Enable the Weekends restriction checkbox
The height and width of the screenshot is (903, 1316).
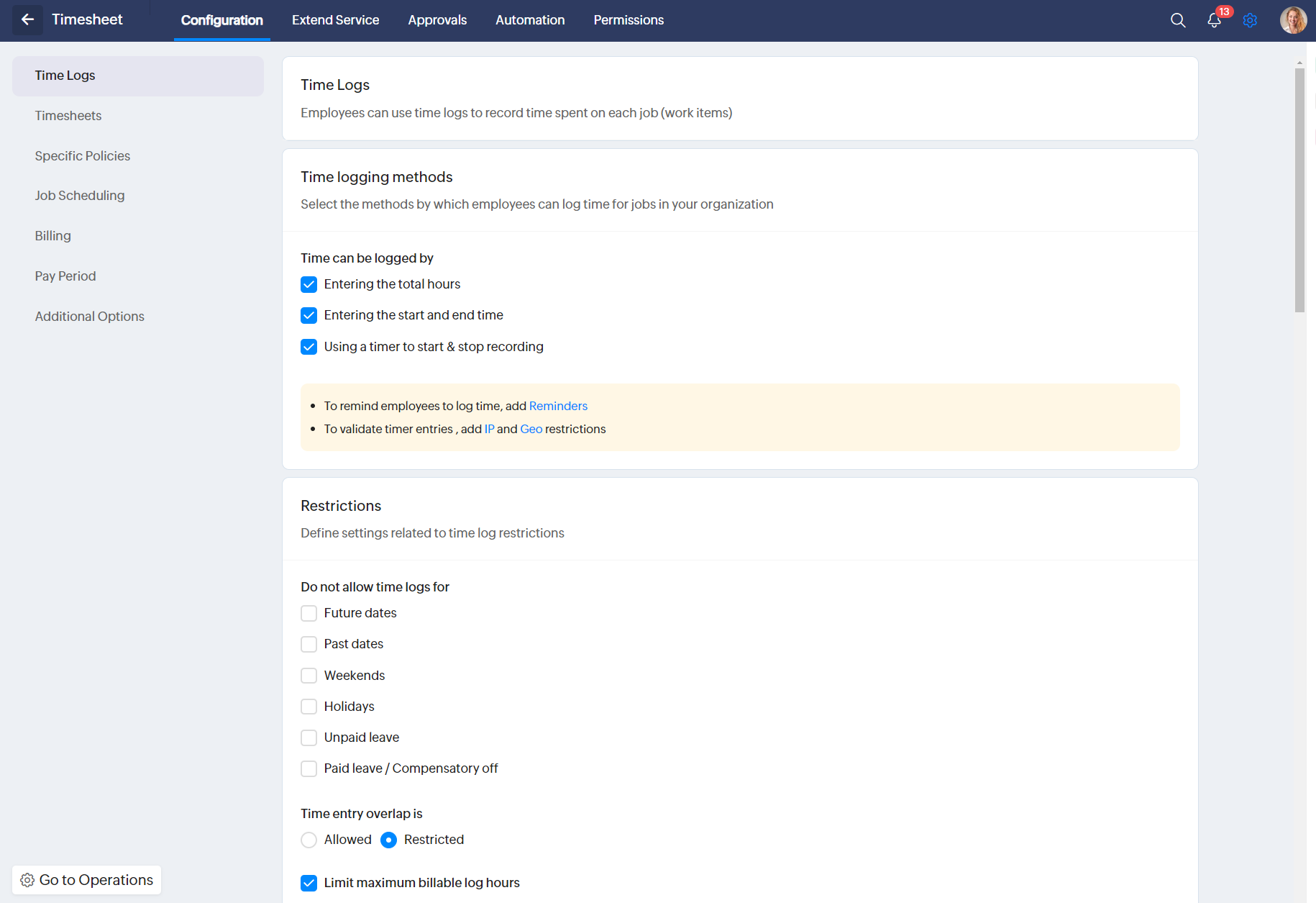(309, 676)
